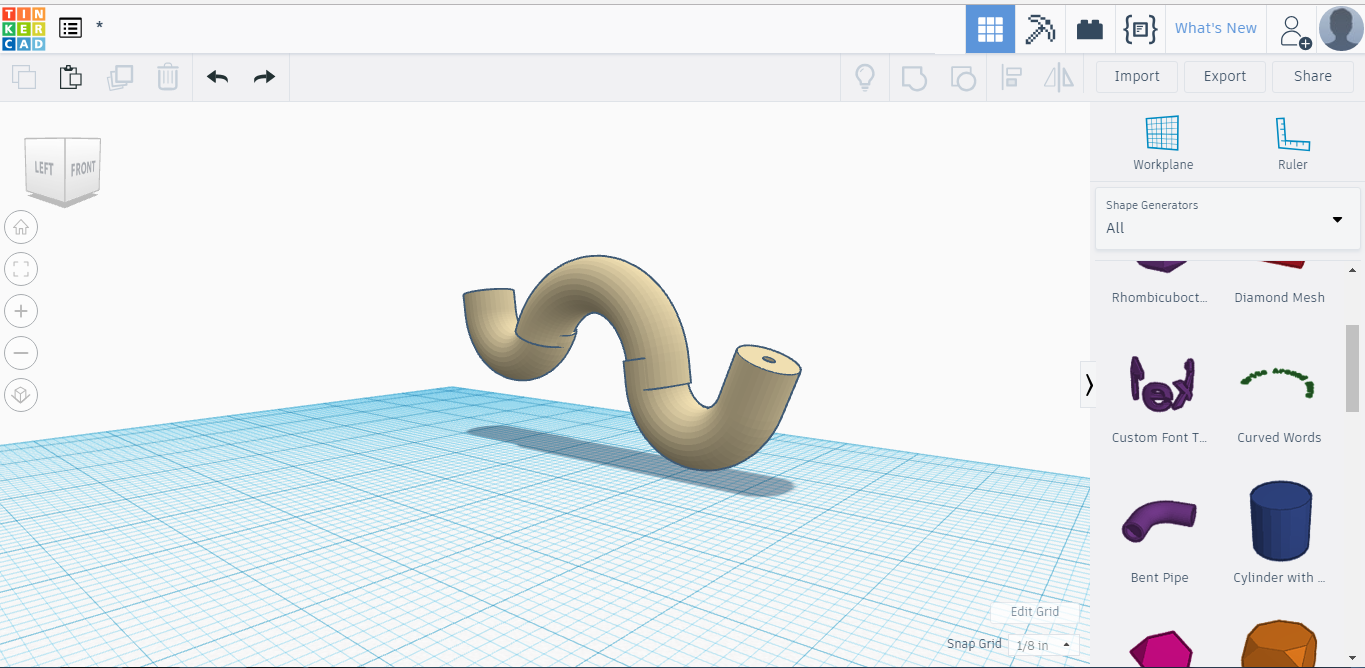1365x668 pixels.
Task: Click the Show all lightbulb icon
Action: pyautogui.click(x=865, y=77)
